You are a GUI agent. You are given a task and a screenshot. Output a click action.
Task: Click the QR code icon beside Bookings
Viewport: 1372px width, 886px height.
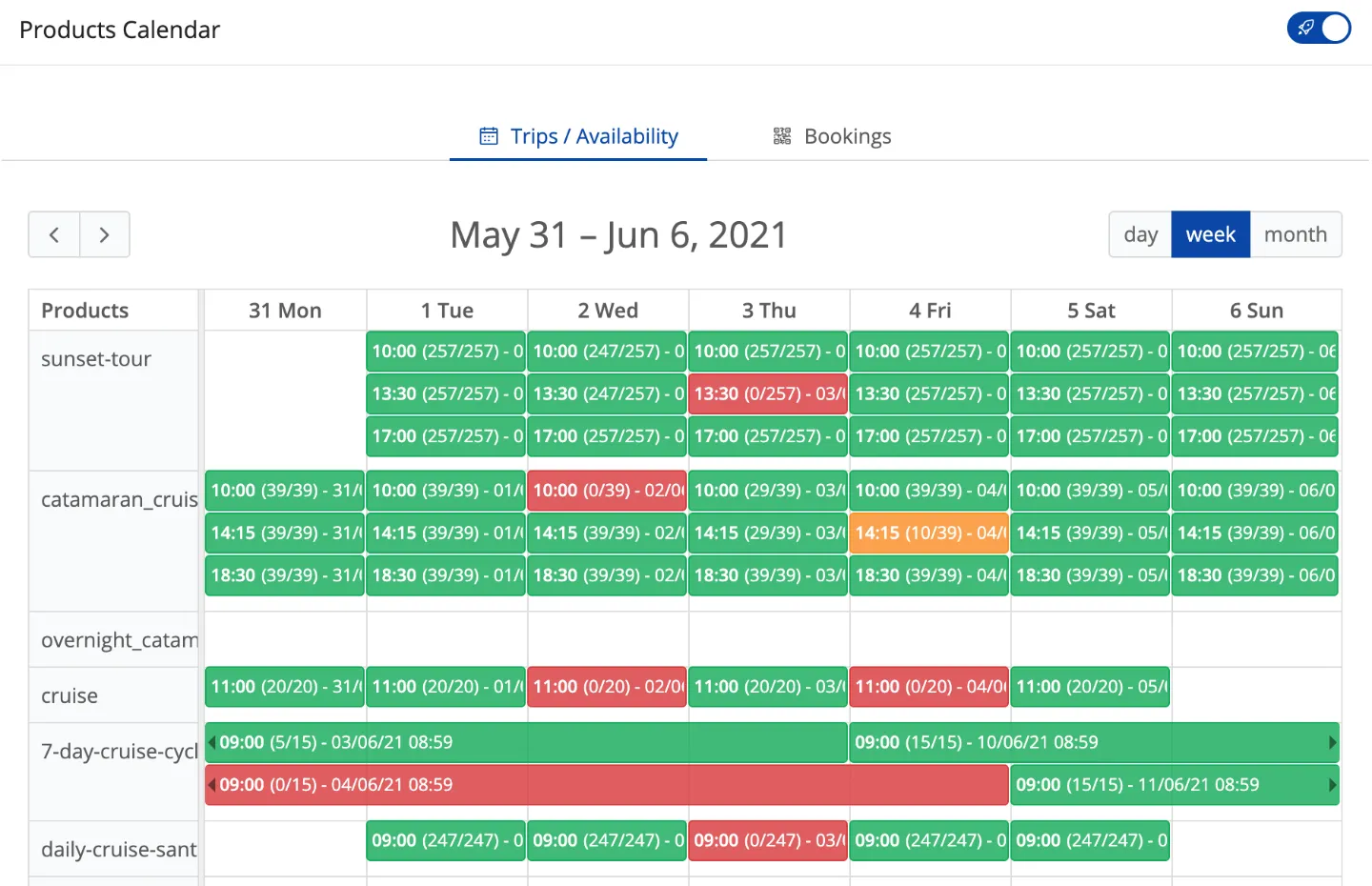pos(782,136)
